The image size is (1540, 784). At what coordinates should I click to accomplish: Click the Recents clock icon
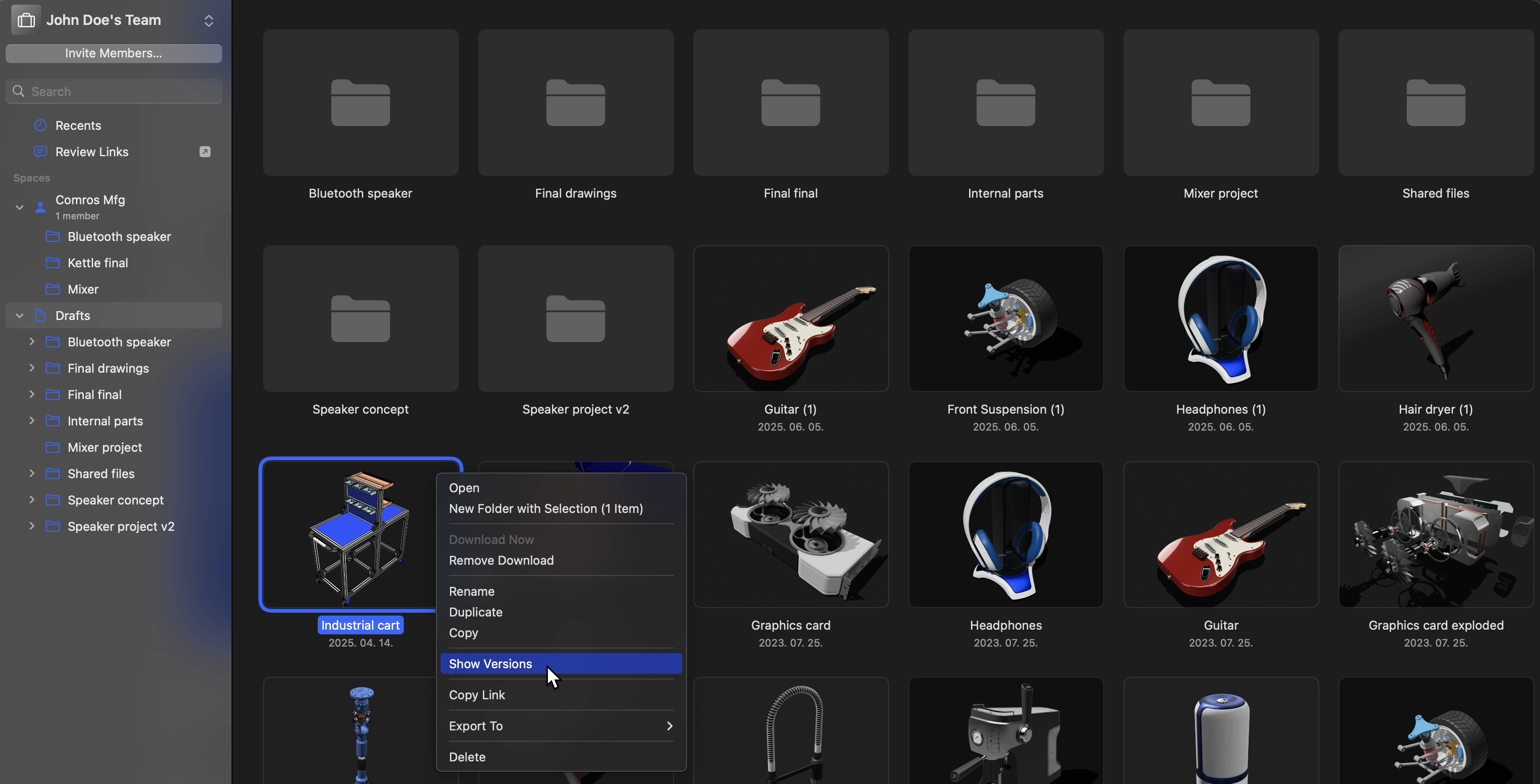click(40, 126)
